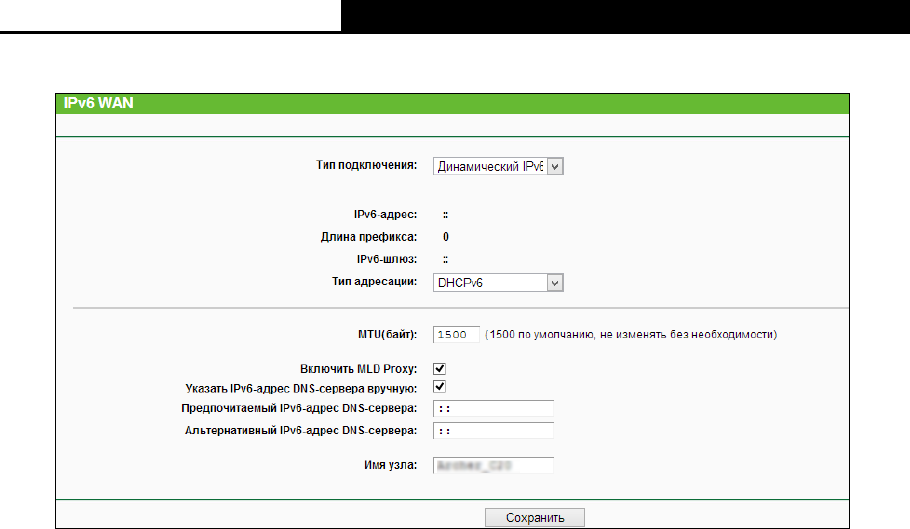This screenshot has width=910, height=529.
Task: Click the prefix length value 0
Action: 446,237
